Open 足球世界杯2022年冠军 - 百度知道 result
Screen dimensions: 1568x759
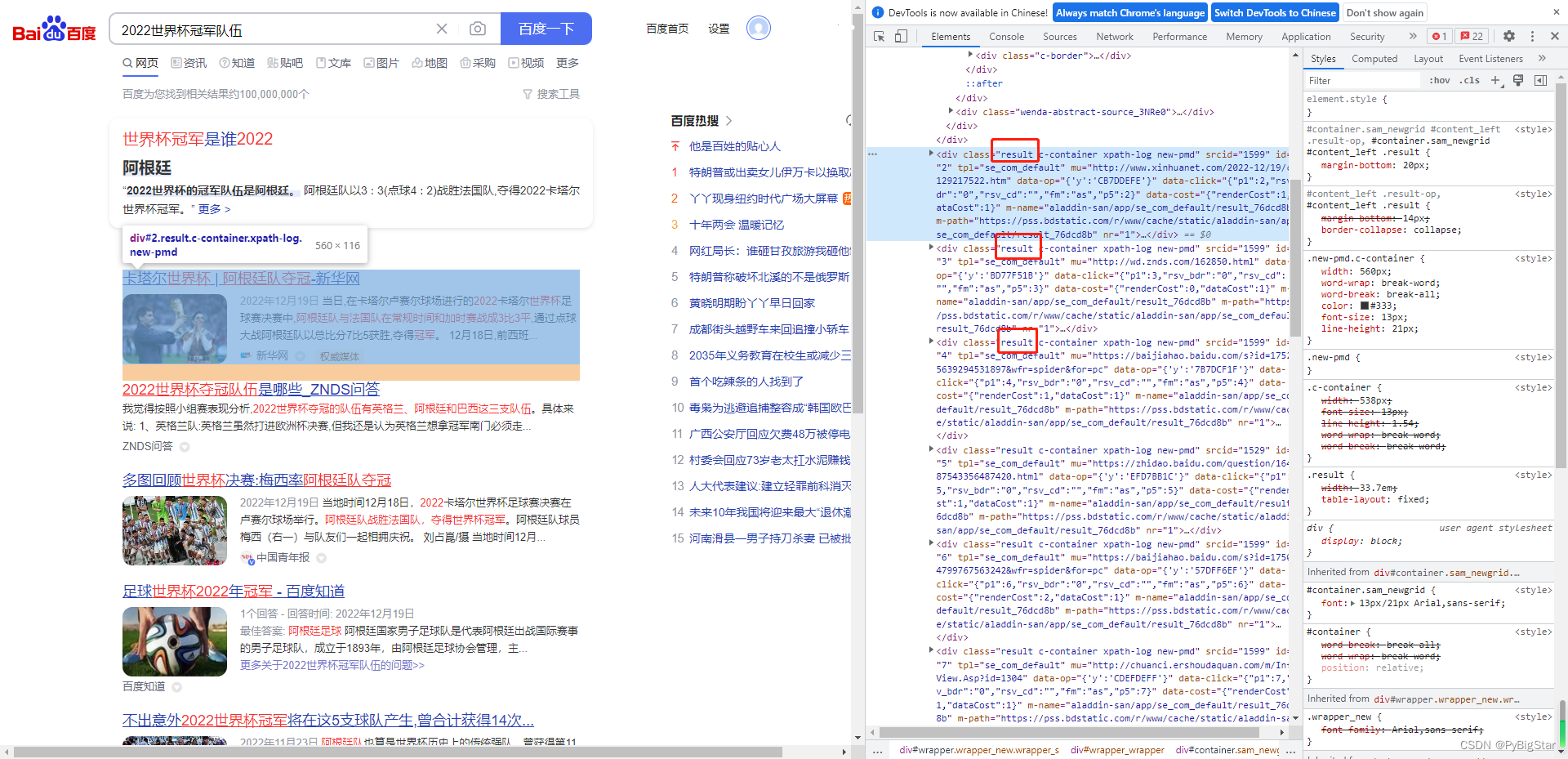(234, 591)
